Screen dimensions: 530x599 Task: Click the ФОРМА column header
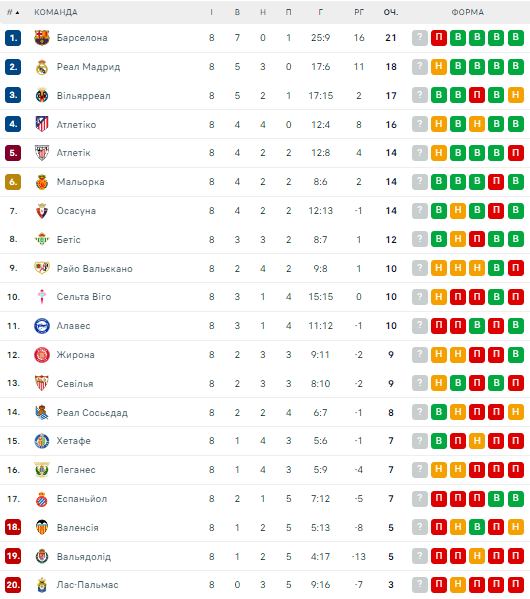click(468, 12)
